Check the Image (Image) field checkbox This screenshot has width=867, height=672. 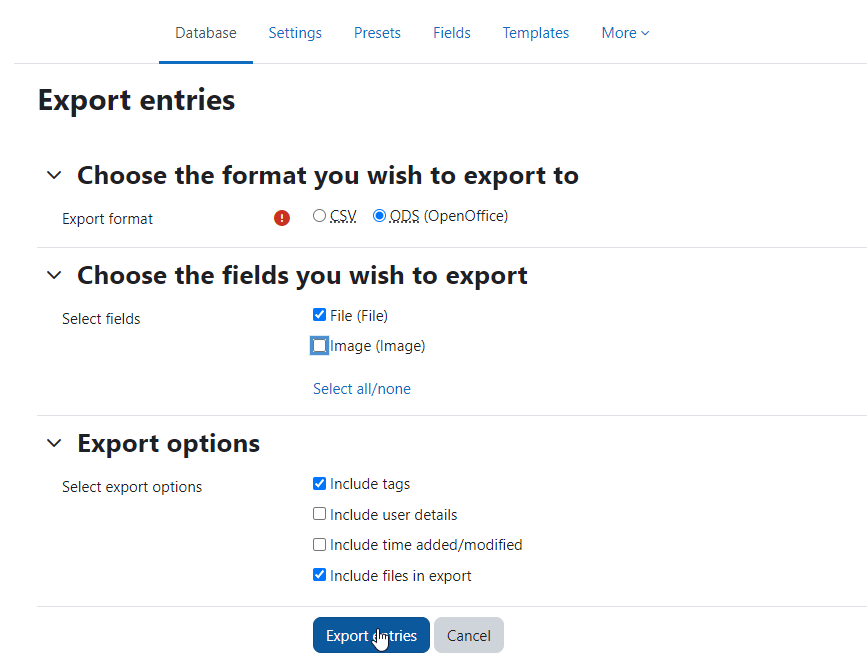click(x=319, y=345)
